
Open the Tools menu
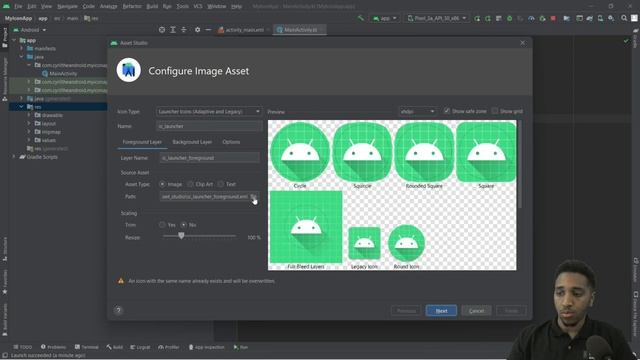[182, 7]
